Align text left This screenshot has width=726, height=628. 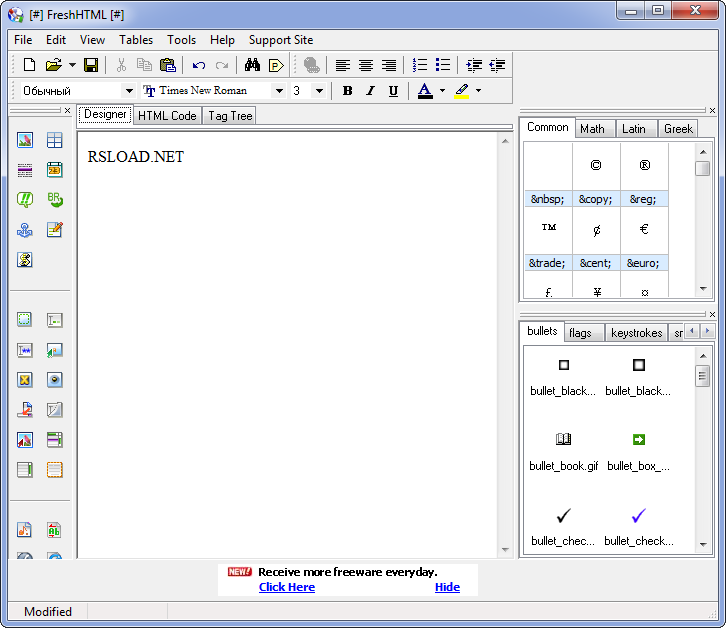click(343, 65)
